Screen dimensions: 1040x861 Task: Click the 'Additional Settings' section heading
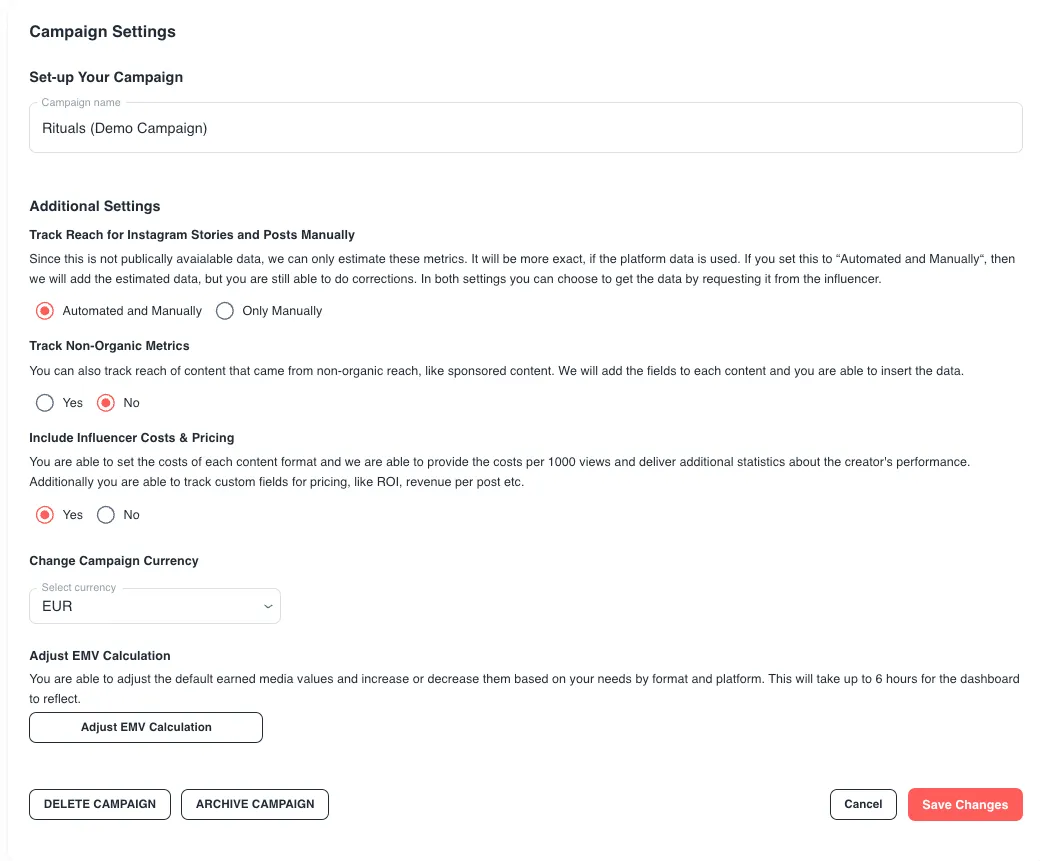tap(95, 206)
